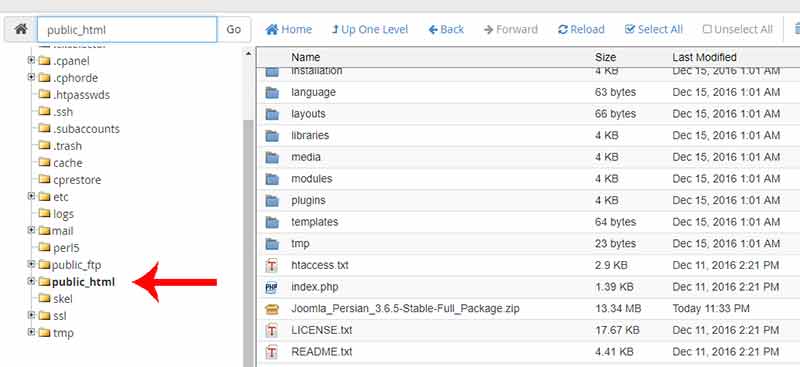Viewport: 800px width, 367px height.
Task: Click the Joomla zip archive icon
Action: pos(272,309)
